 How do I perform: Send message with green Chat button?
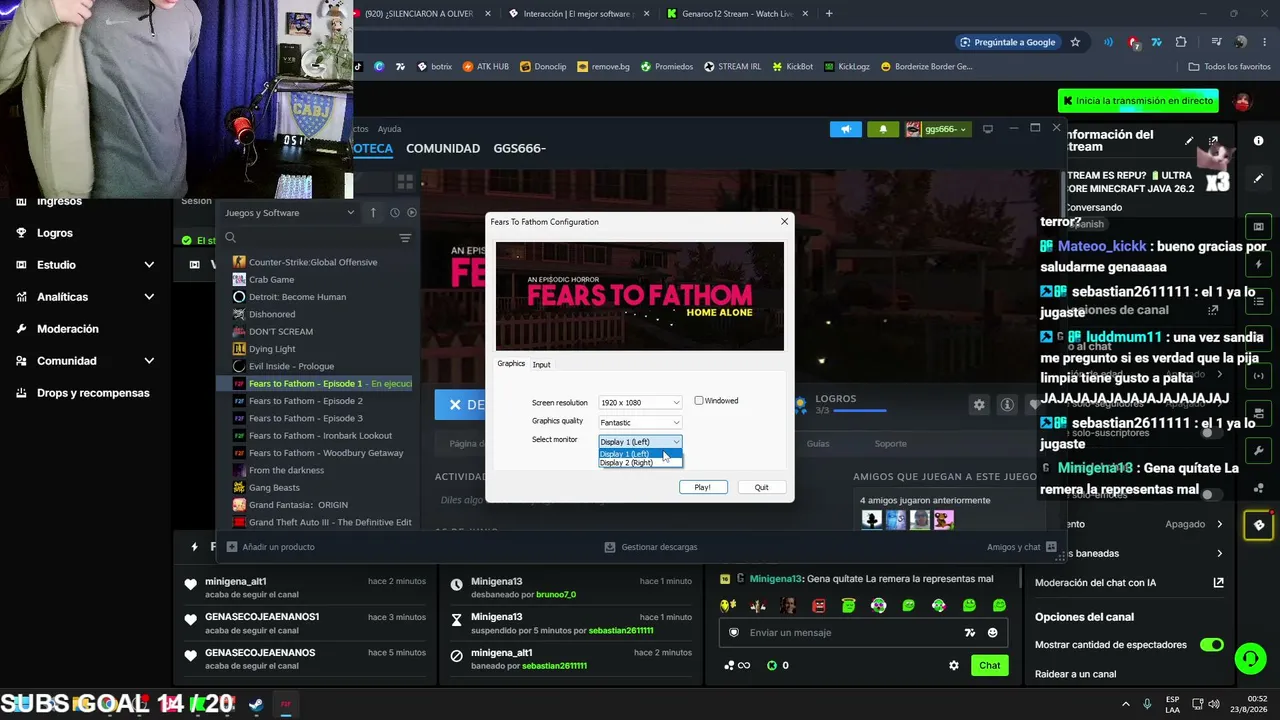(989, 665)
